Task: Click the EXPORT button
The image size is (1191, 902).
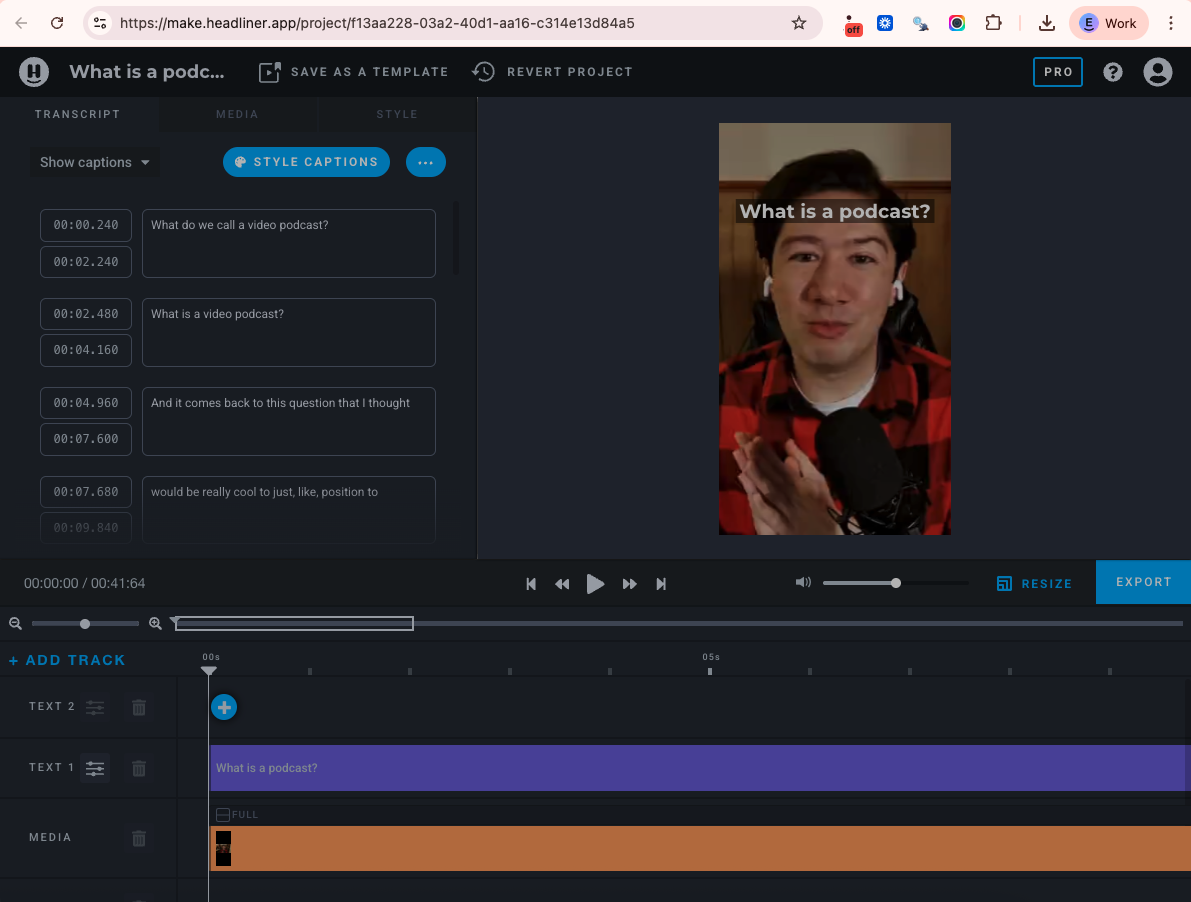Action: pos(1143,582)
